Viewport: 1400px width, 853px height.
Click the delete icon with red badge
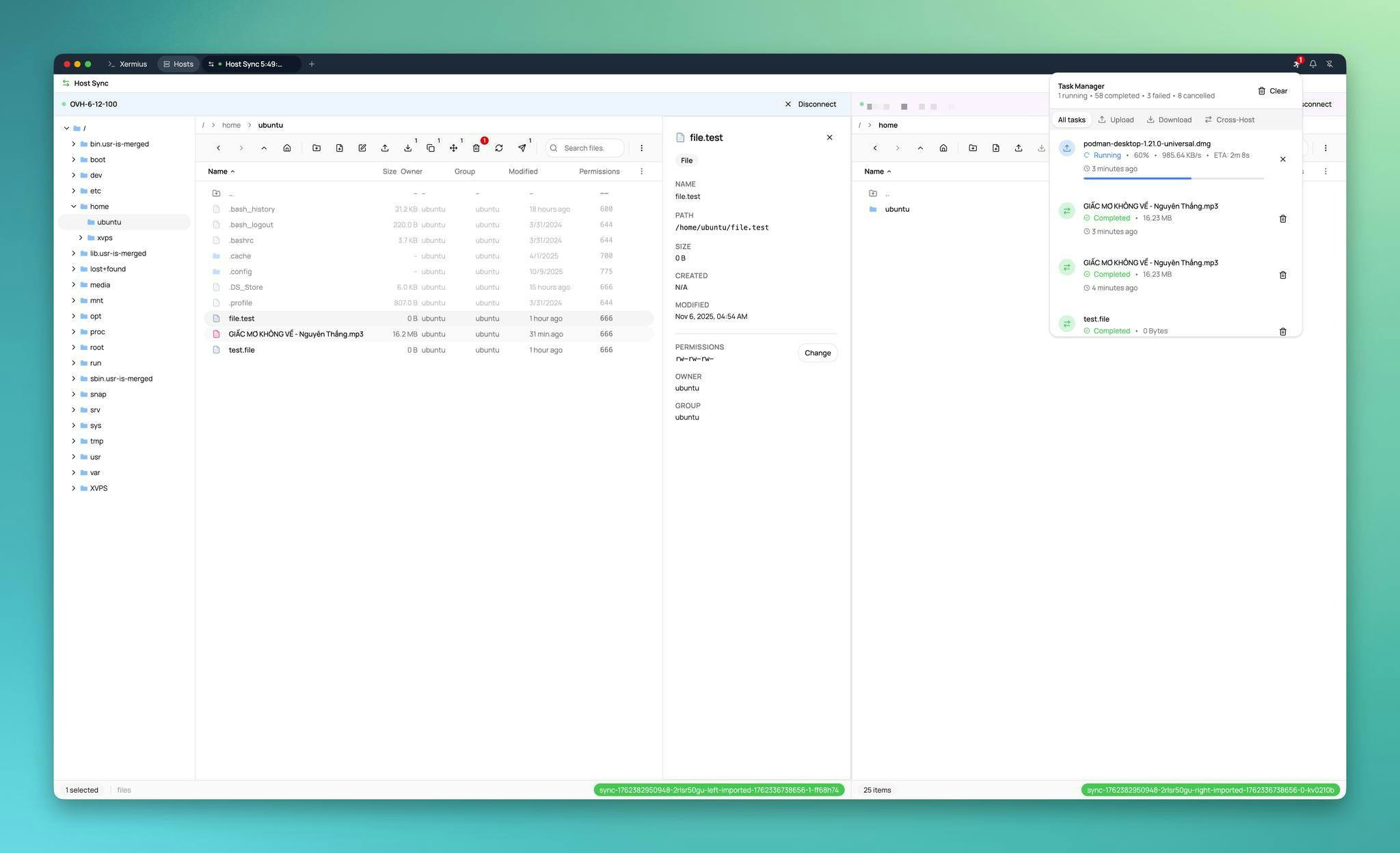(x=476, y=148)
